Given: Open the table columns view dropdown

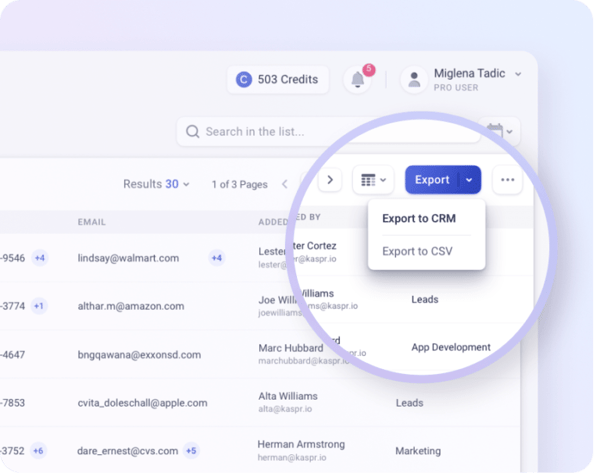Looking at the screenshot, I should 373,179.
